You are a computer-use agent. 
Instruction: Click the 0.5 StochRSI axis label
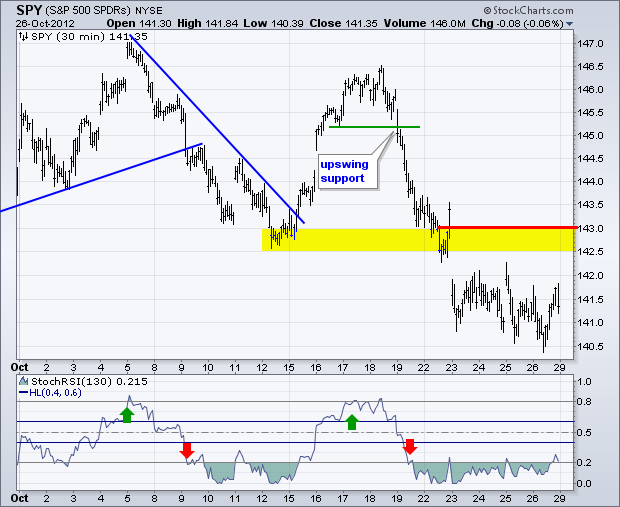[x=584, y=433]
